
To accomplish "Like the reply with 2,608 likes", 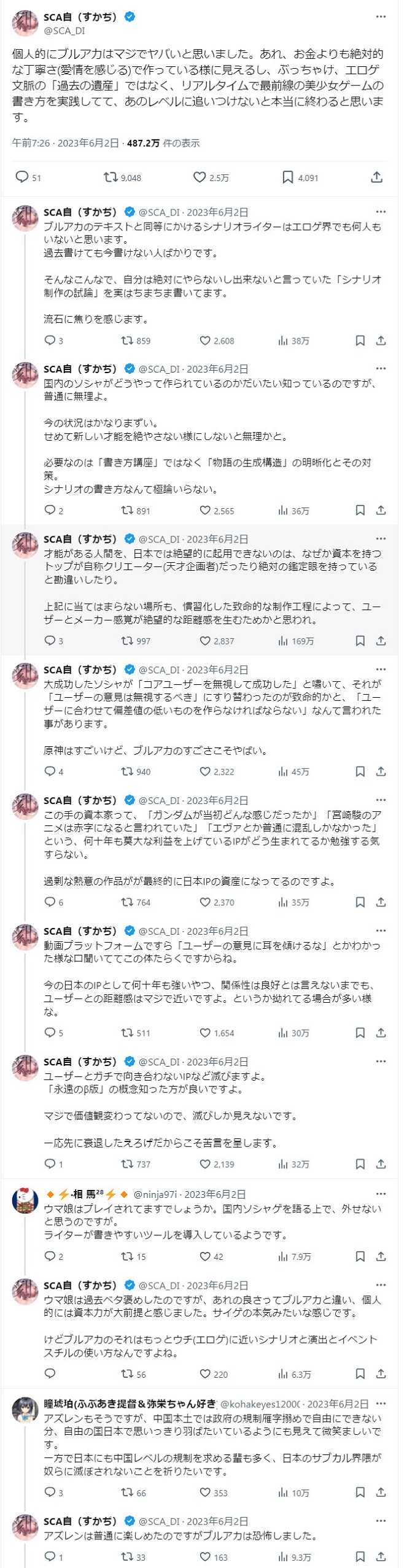I will click(x=205, y=341).
